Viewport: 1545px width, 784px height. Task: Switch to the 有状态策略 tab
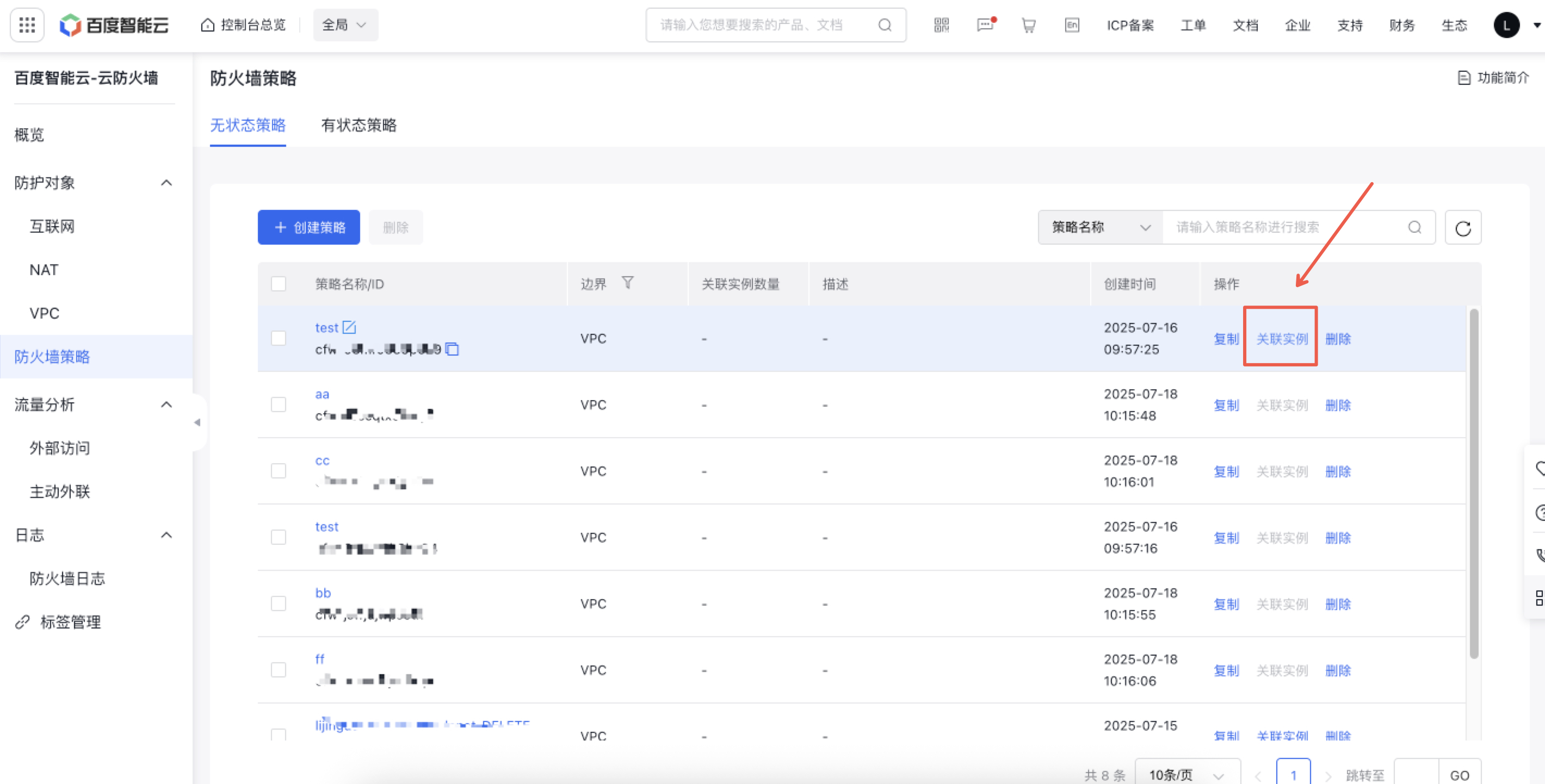[x=359, y=125]
